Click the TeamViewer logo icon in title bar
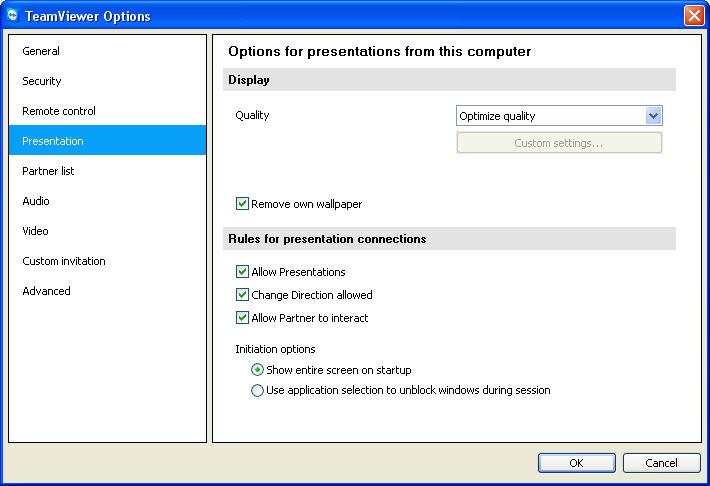The height and width of the screenshot is (486, 710). (12, 15)
